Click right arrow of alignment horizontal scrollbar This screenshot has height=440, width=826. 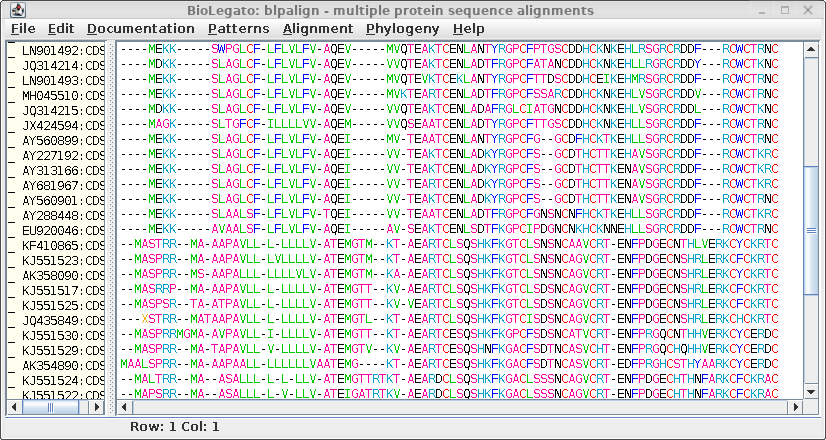click(797, 407)
